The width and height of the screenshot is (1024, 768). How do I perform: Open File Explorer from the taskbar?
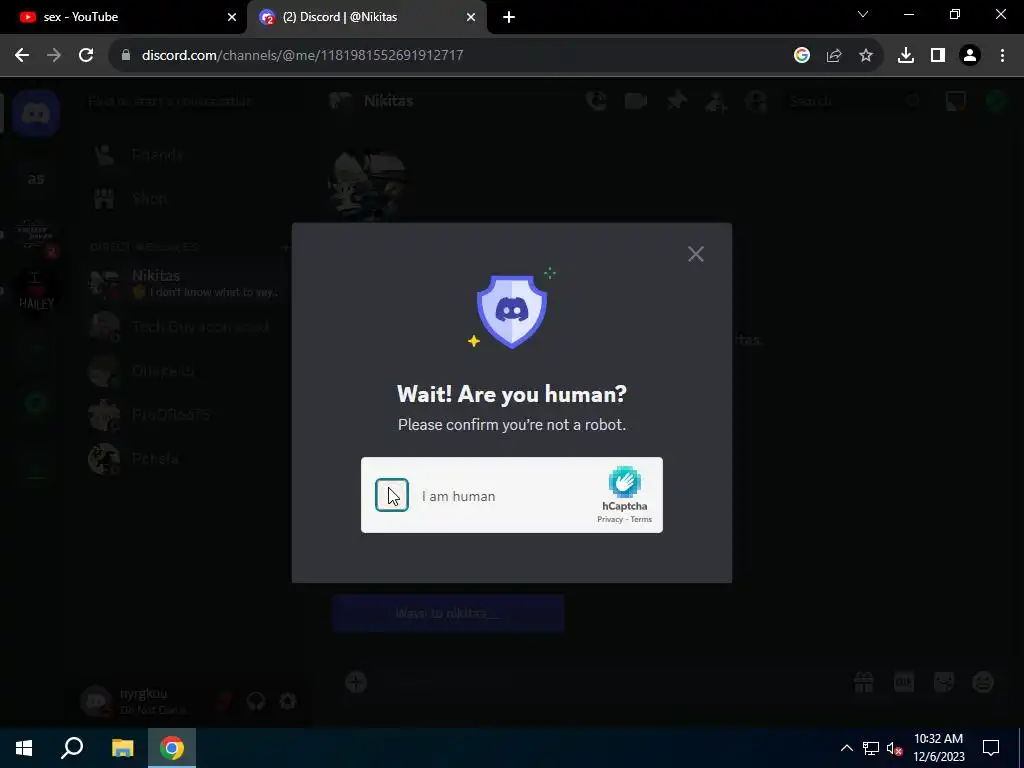122,748
